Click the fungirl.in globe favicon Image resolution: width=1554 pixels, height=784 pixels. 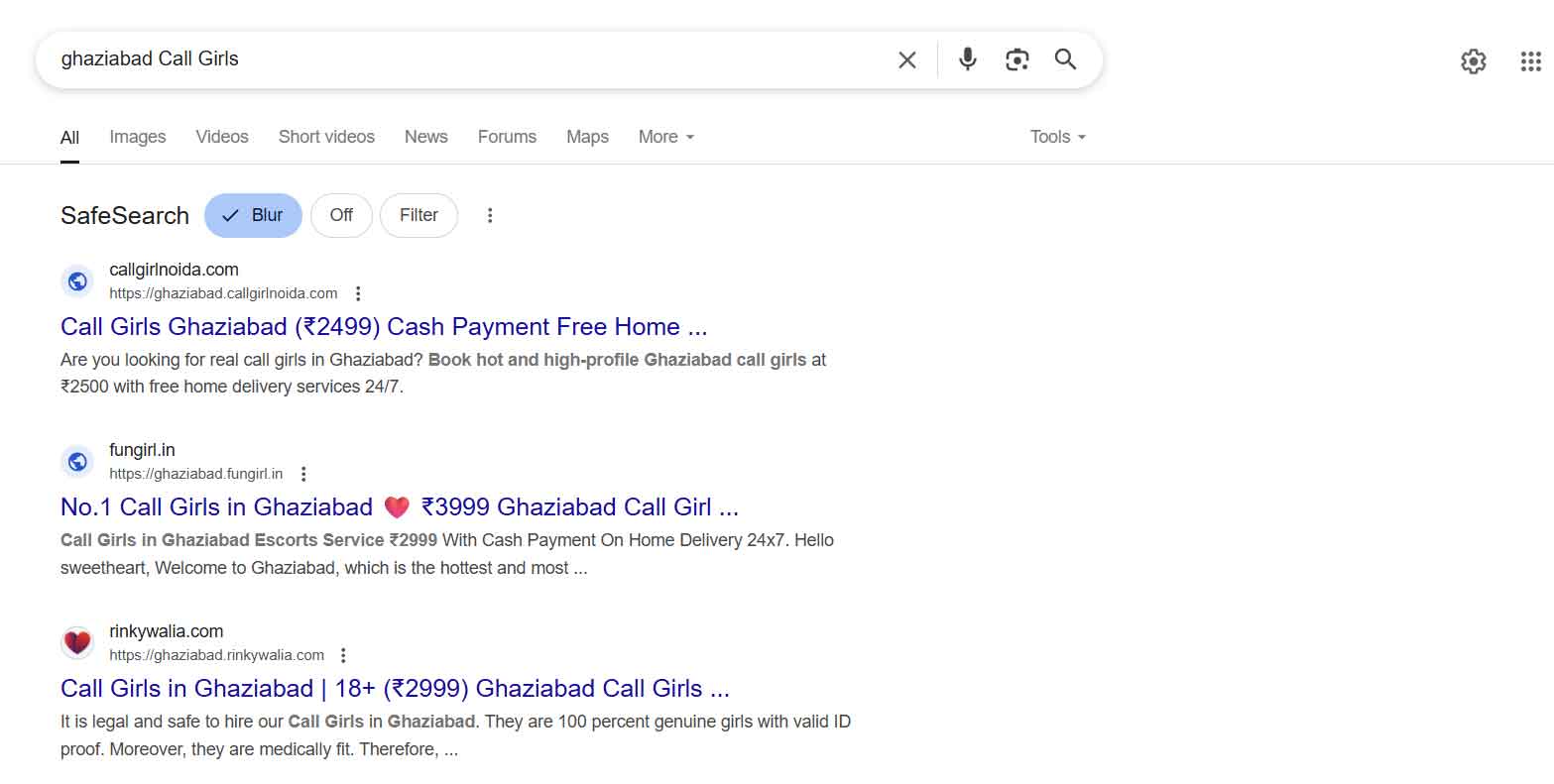(x=77, y=462)
